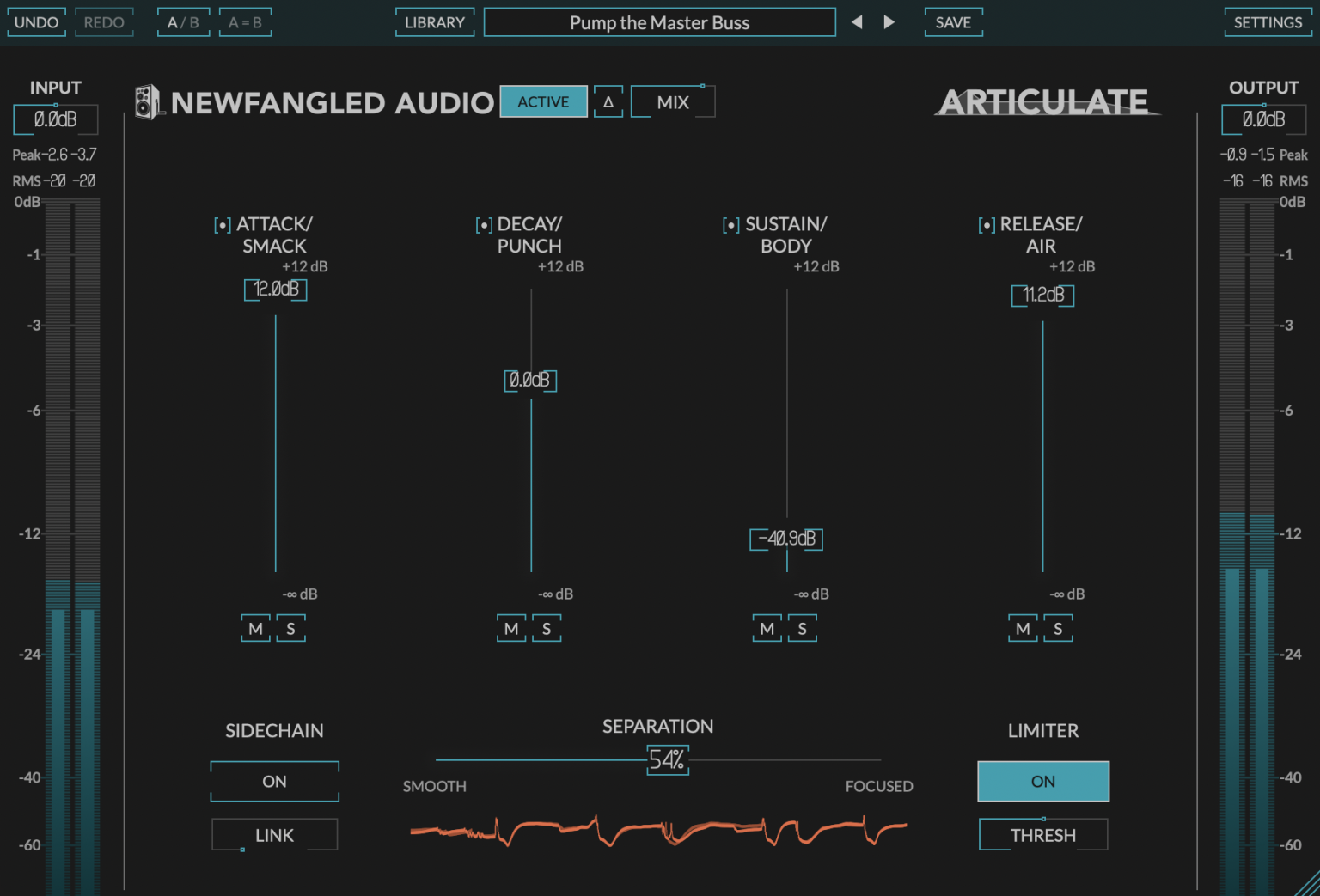Expand the limiter THRESH control
Screen dimensions: 1320x896
1042,835
